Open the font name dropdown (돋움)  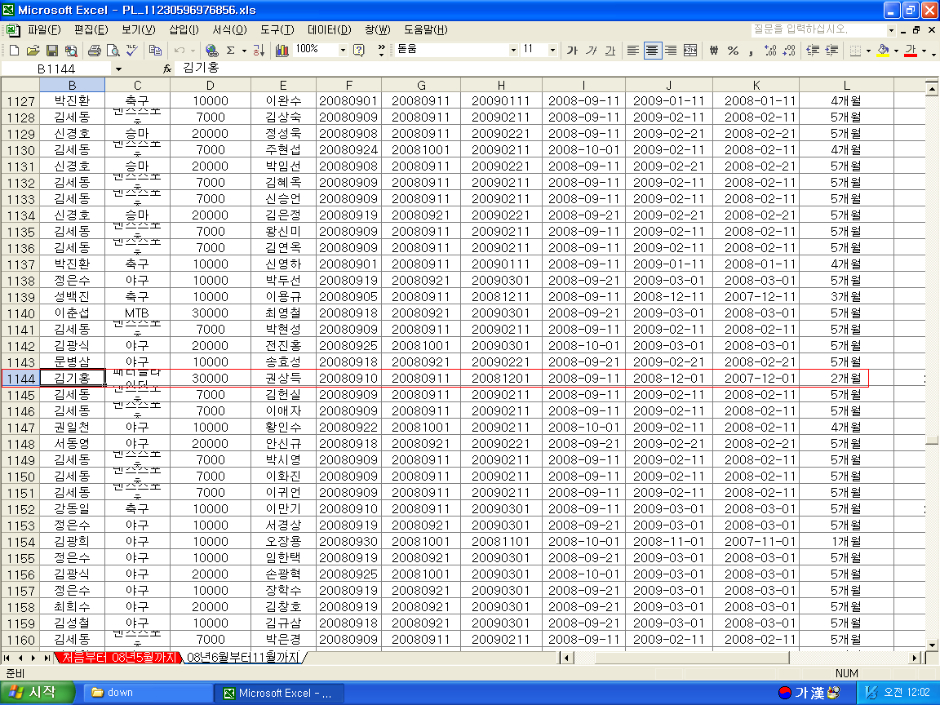(x=513, y=50)
